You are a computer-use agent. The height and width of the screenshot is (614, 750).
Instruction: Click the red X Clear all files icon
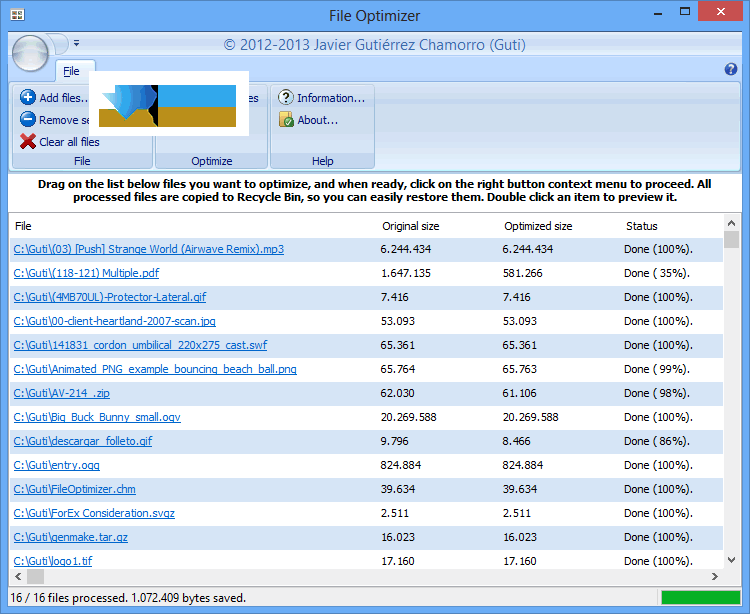(28, 142)
